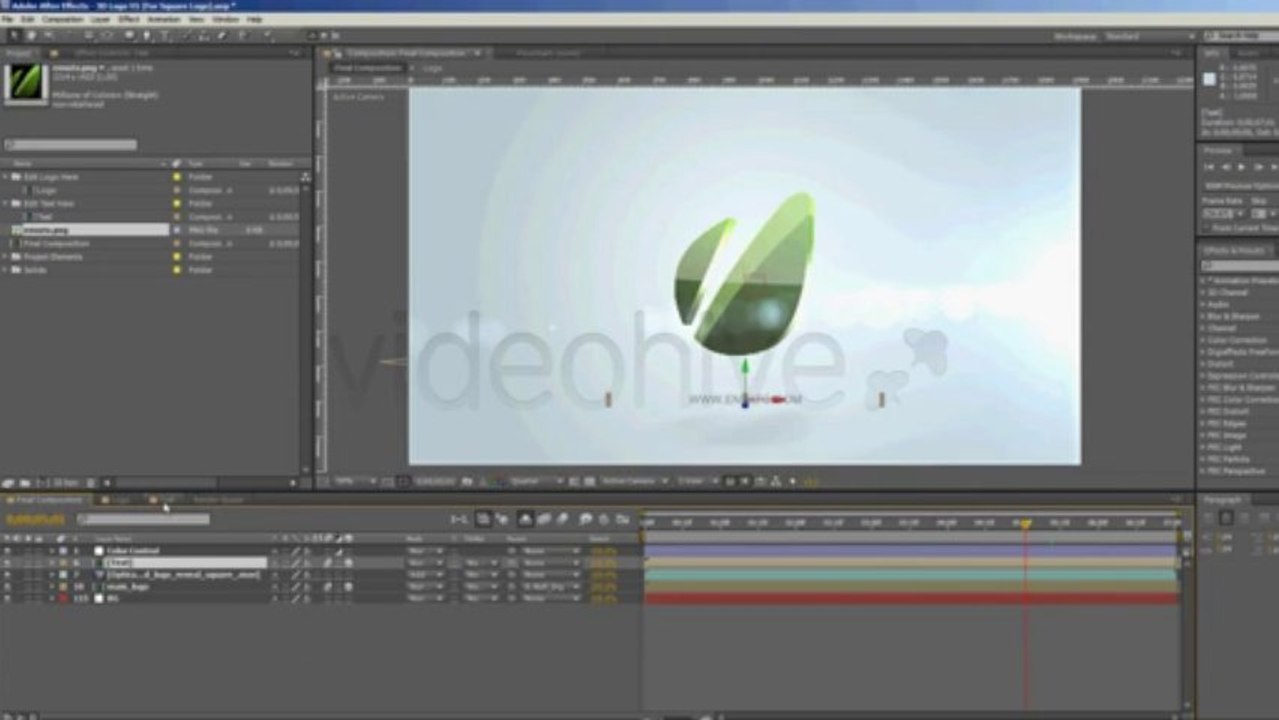Expand the Edit Text Here folder
Screen dimensions: 1279x720
click(x=6, y=203)
